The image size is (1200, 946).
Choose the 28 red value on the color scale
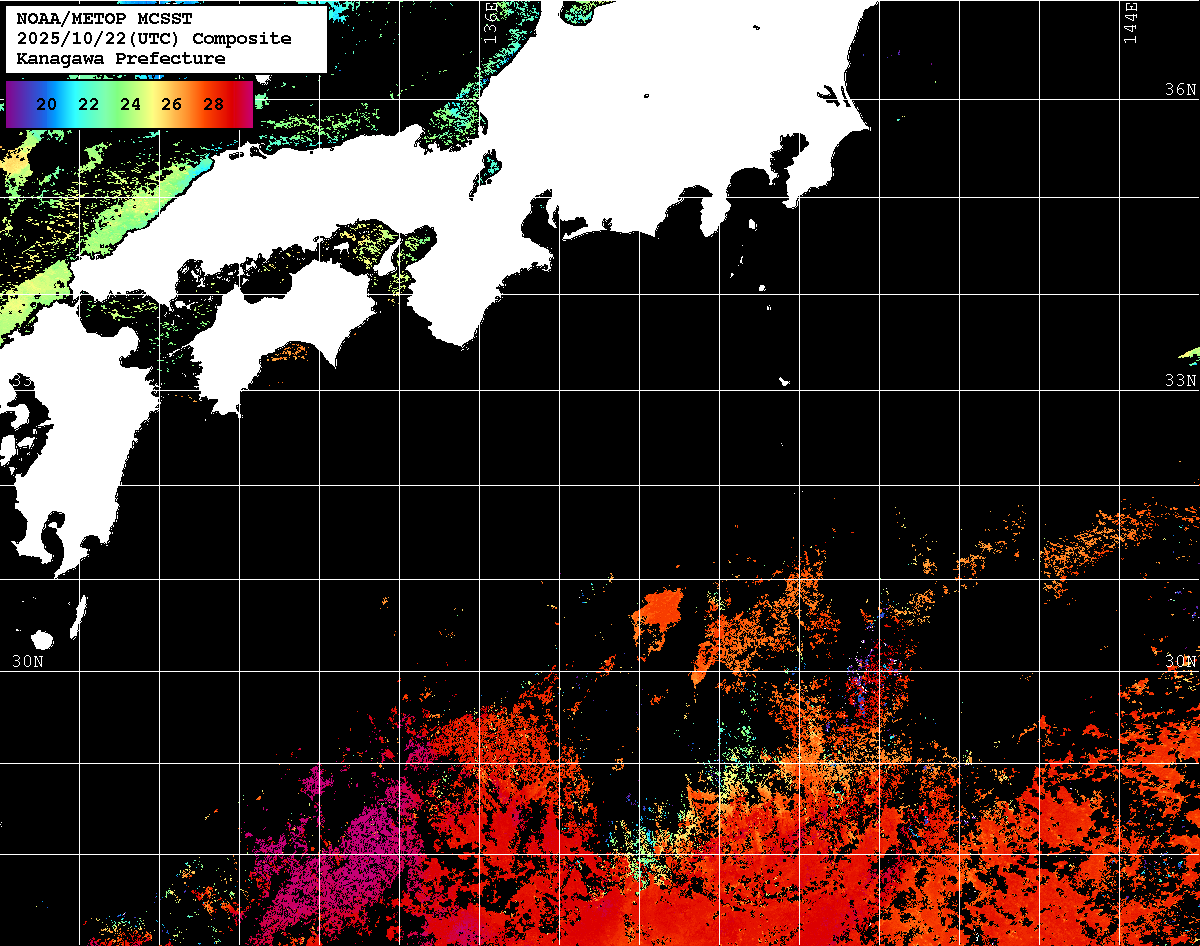pos(213,104)
